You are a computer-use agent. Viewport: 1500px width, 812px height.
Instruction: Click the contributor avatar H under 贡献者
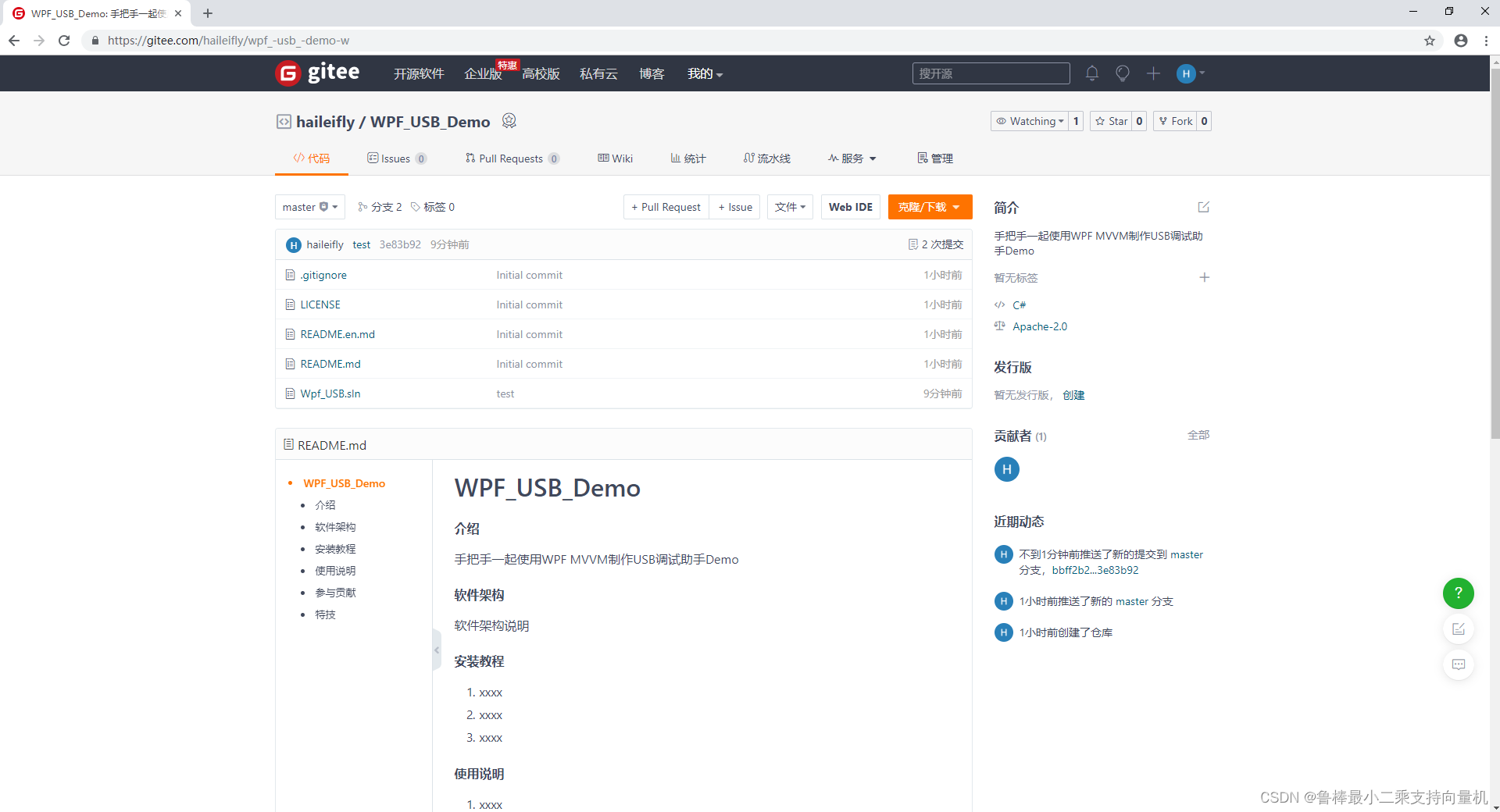click(x=1006, y=469)
